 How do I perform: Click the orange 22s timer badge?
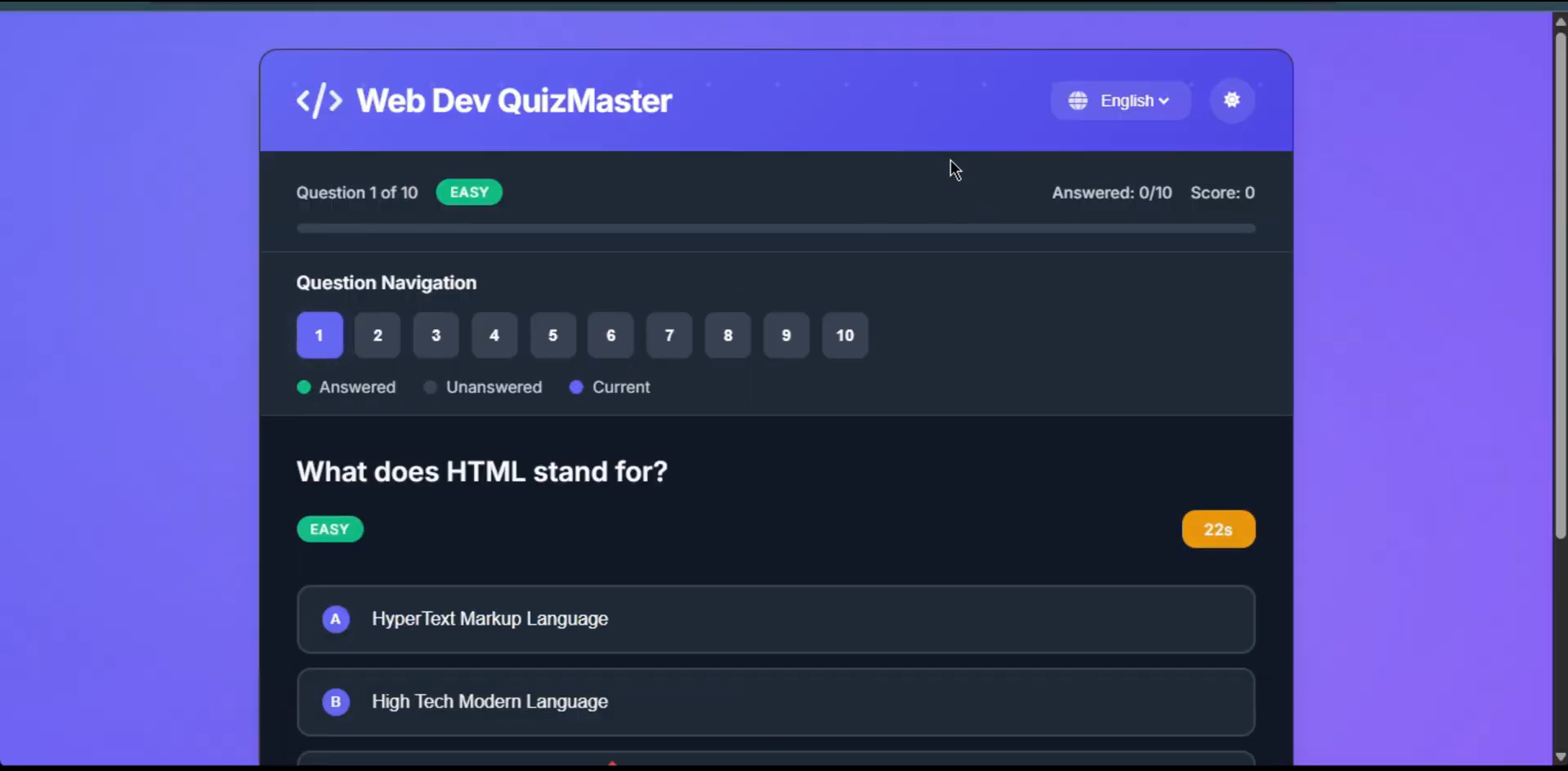point(1218,528)
